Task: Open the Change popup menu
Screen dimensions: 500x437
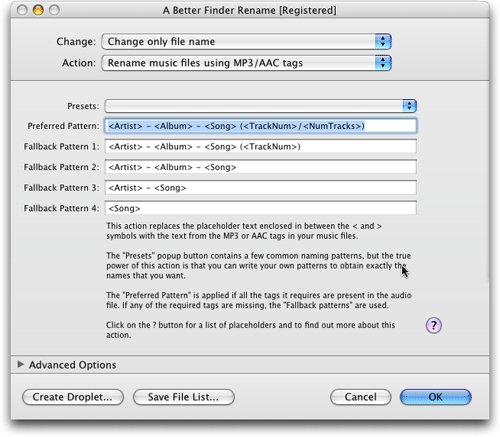Action: coord(246,42)
